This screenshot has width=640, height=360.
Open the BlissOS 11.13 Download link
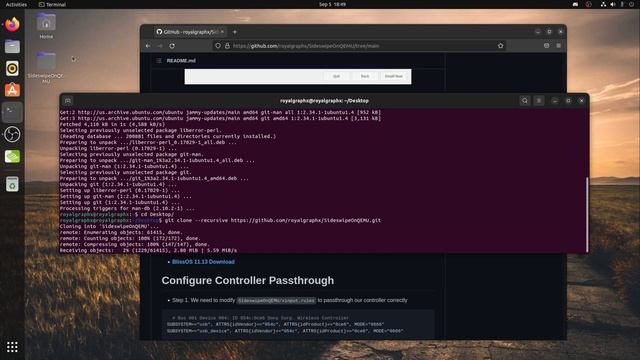click(x=203, y=262)
